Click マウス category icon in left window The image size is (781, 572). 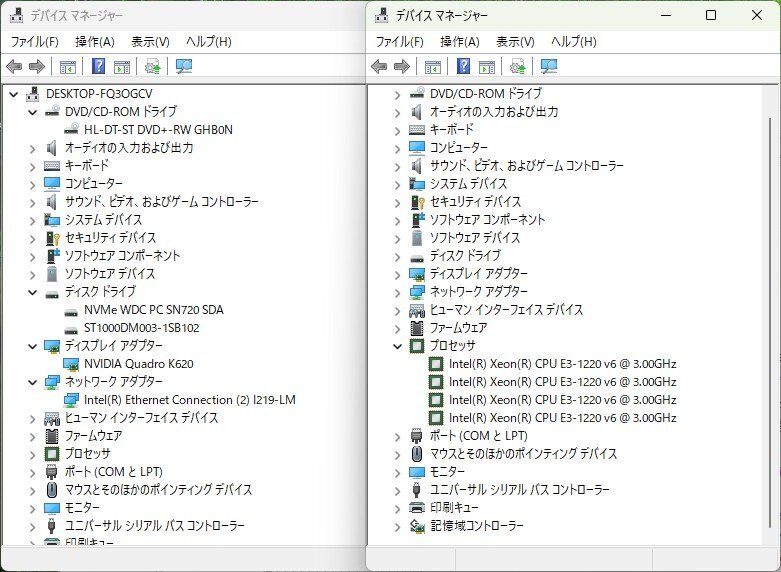coord(52,490)
